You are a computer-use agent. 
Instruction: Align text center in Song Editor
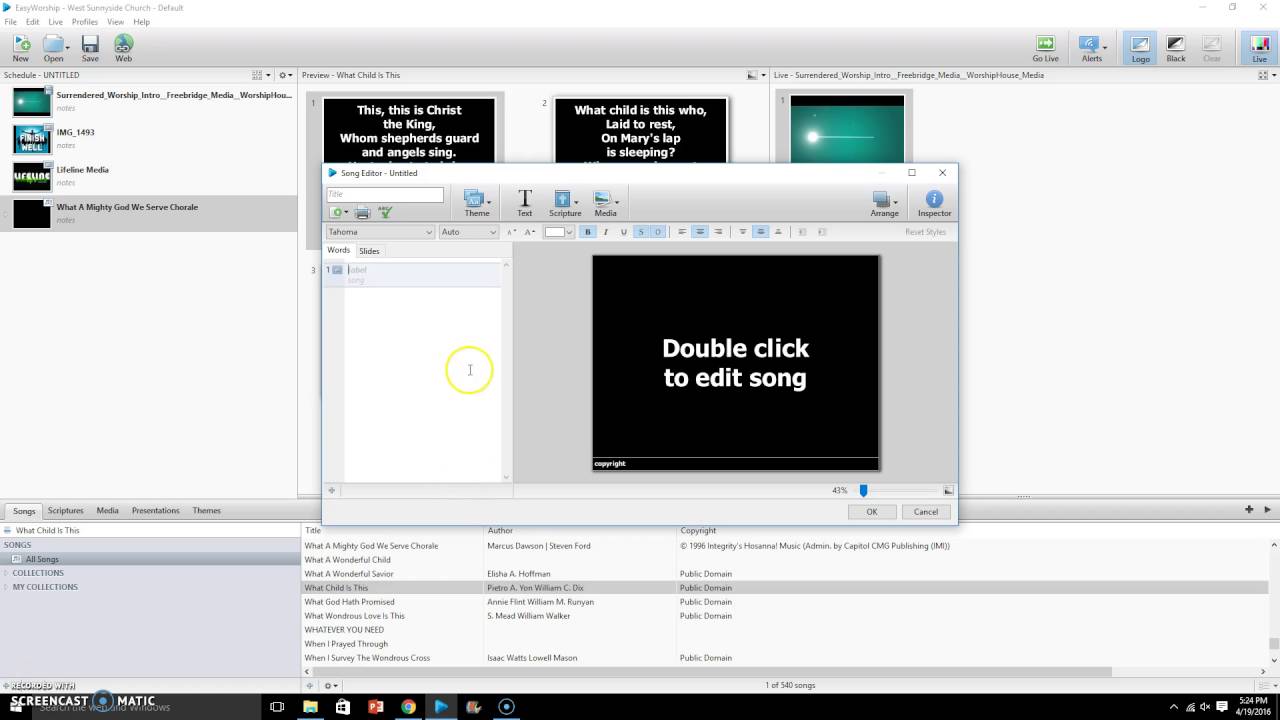pyautogui.click(x=700, y=232)
